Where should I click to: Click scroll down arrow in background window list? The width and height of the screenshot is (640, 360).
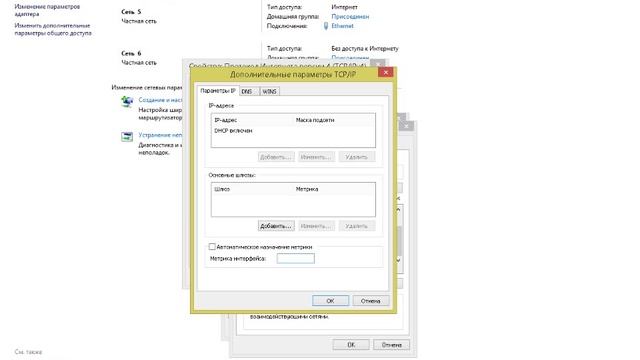tap(399, 260)
